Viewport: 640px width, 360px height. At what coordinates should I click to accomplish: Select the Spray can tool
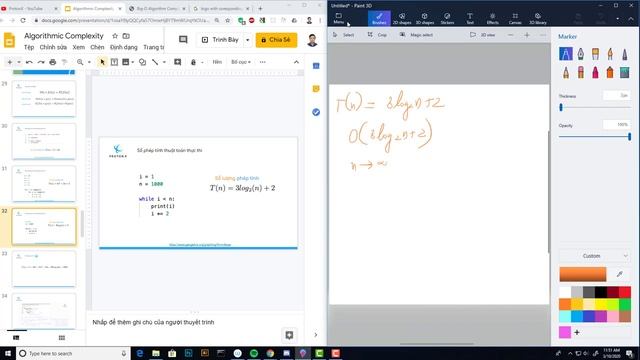(610, 73)
